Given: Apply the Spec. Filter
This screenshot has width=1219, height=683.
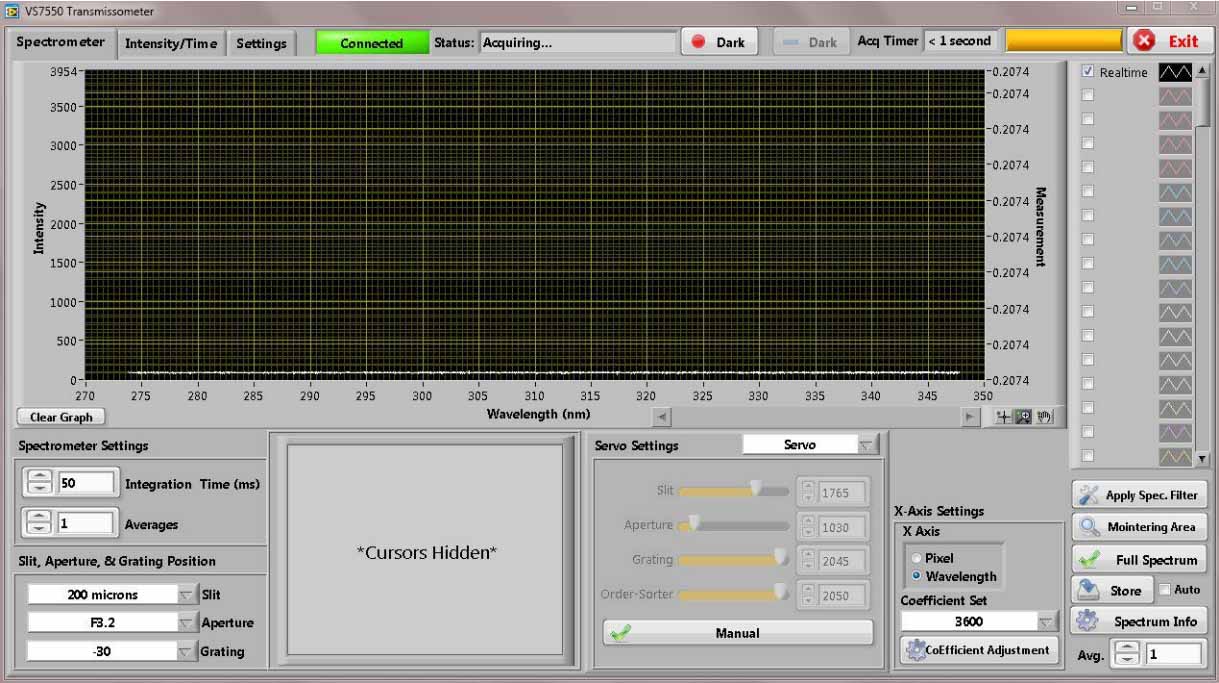Looking at the screenshot, I should coord(1138,492).
